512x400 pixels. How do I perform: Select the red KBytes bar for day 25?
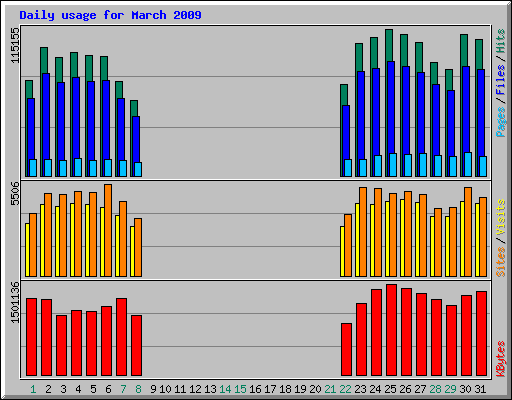tap(391, 330)
